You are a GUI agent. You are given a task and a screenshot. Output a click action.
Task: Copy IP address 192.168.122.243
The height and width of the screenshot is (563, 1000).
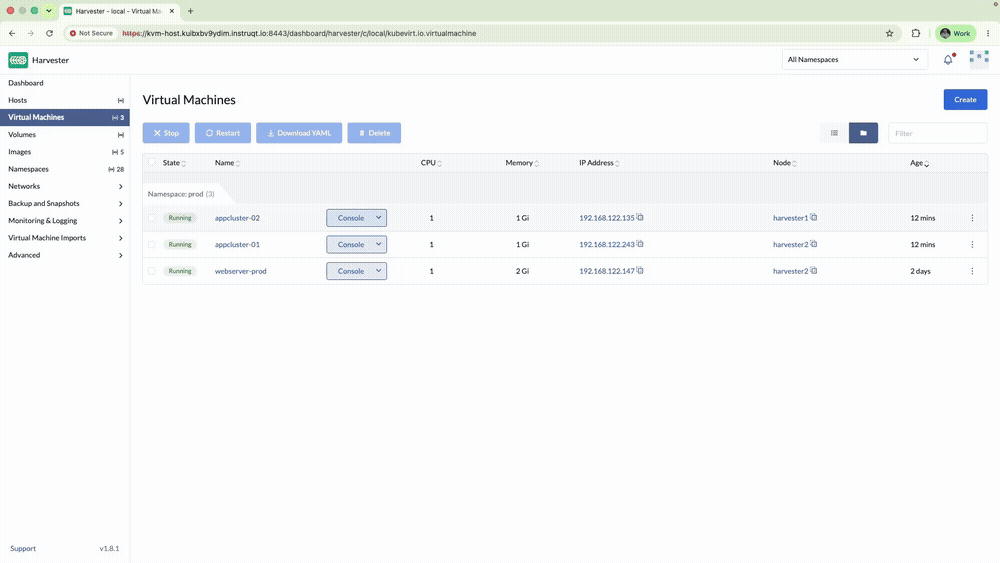point(640,244)
